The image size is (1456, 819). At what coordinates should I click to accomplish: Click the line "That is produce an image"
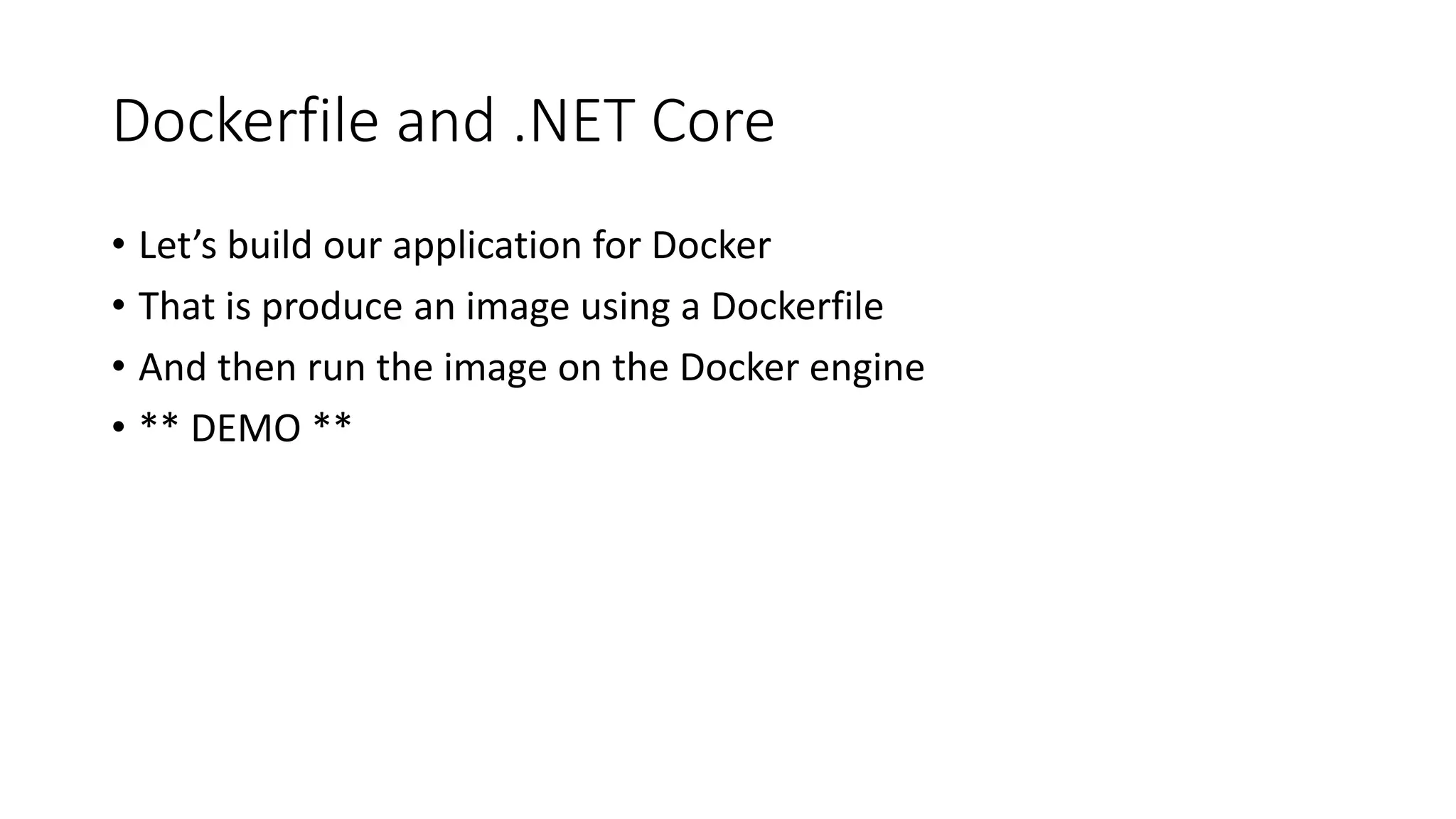pyautogui.click(x=510, y=306)
